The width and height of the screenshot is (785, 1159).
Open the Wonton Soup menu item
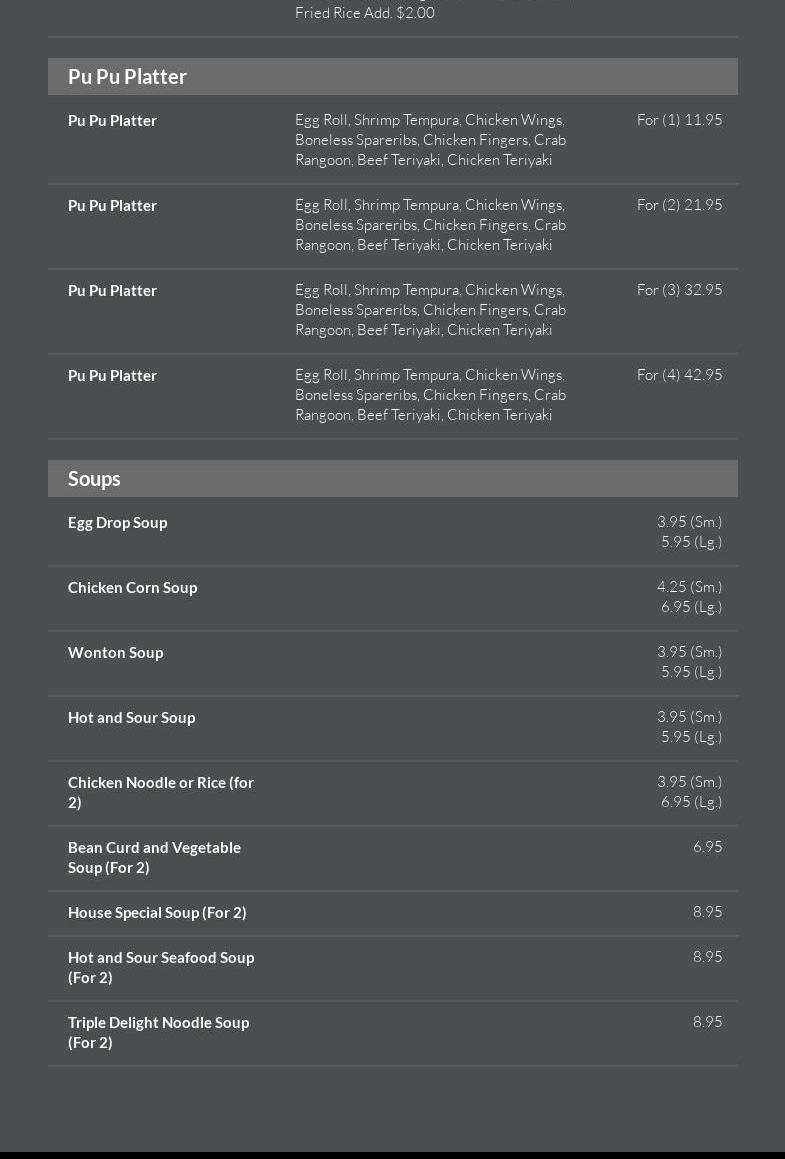(116, 653)
